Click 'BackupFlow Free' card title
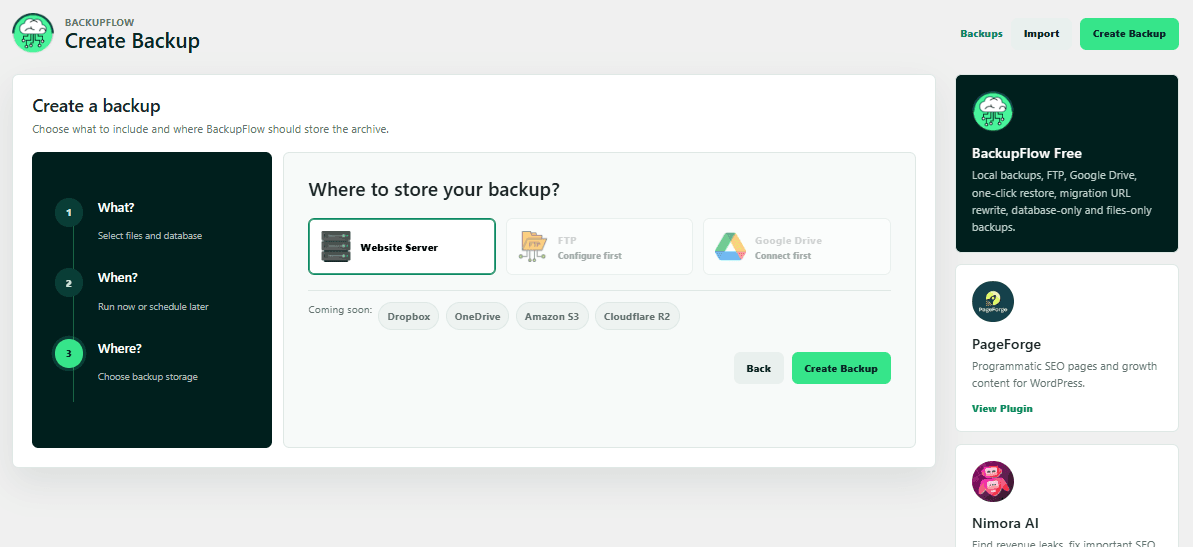 click(x=1026, y=153)
